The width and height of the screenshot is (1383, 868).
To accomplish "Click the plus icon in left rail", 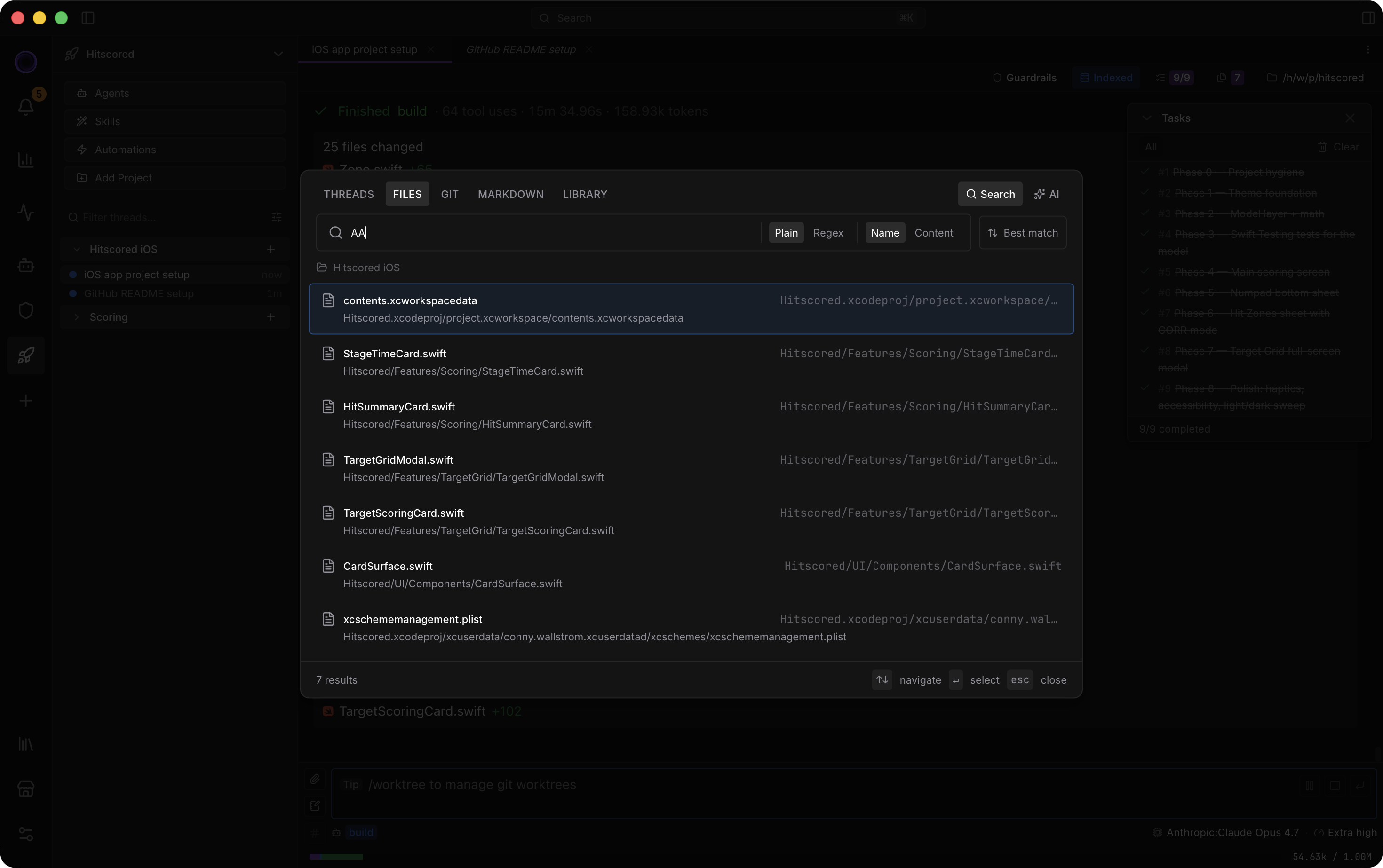I will coord(26,401).
